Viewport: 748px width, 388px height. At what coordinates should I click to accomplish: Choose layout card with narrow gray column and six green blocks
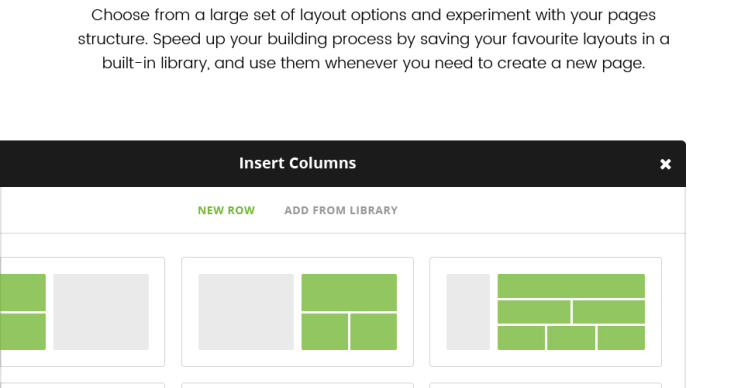(x=545, y=312)
